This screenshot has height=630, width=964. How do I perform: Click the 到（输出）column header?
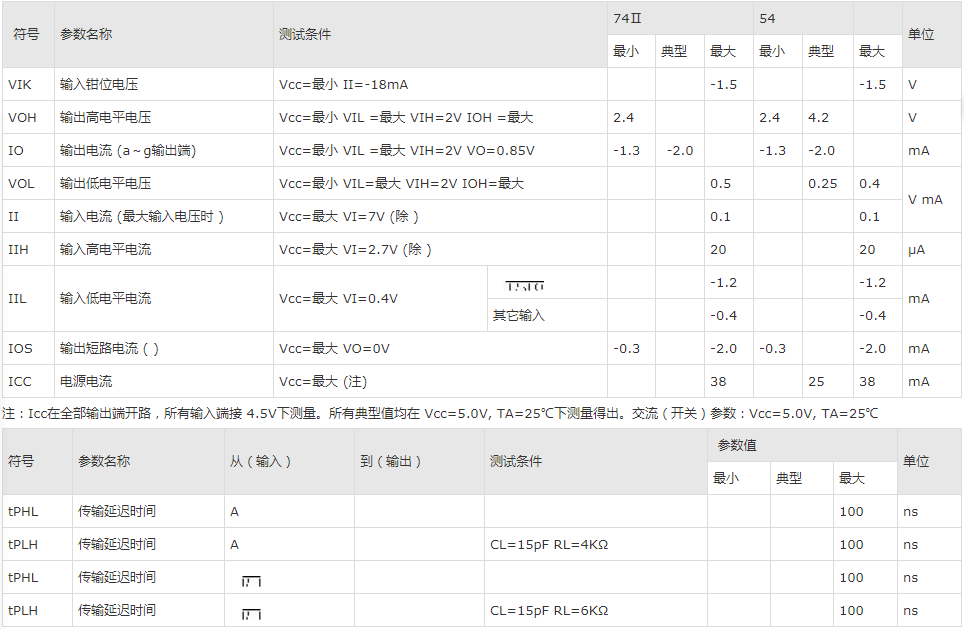pyautogui.click(x=390, y=461)
